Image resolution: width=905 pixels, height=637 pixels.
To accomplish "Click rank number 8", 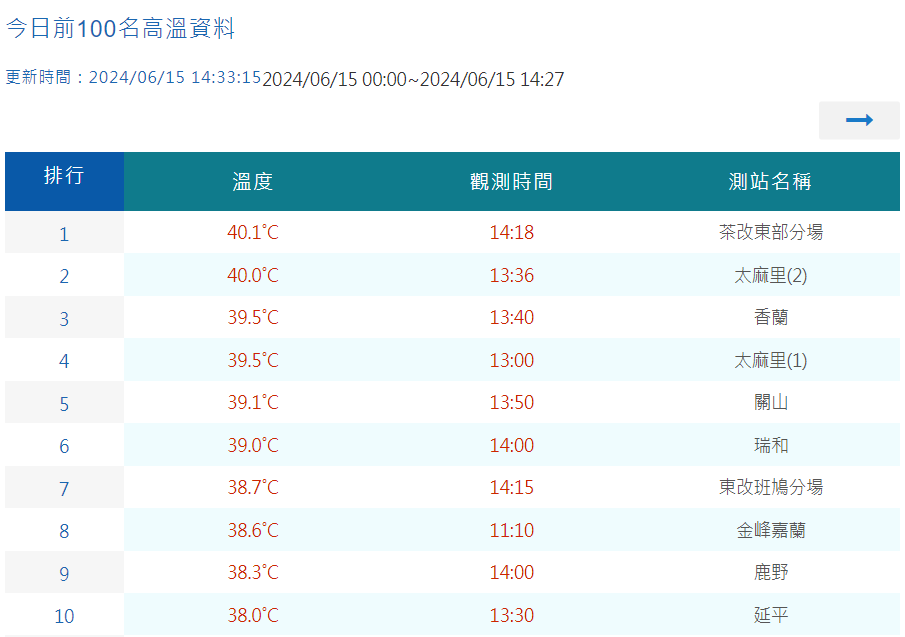I will tap(64, 531).
